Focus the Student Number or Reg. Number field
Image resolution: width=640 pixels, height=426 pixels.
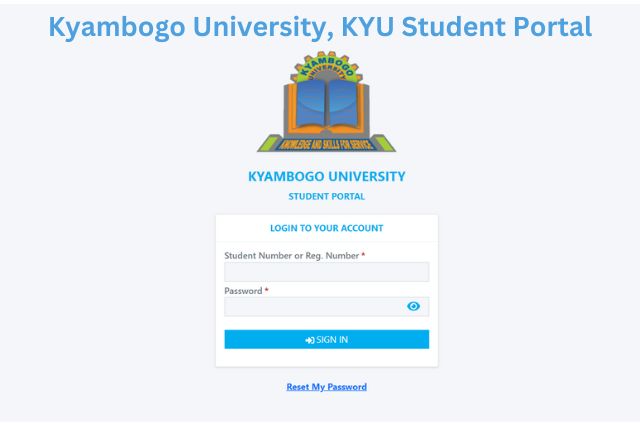click(327, 272)
